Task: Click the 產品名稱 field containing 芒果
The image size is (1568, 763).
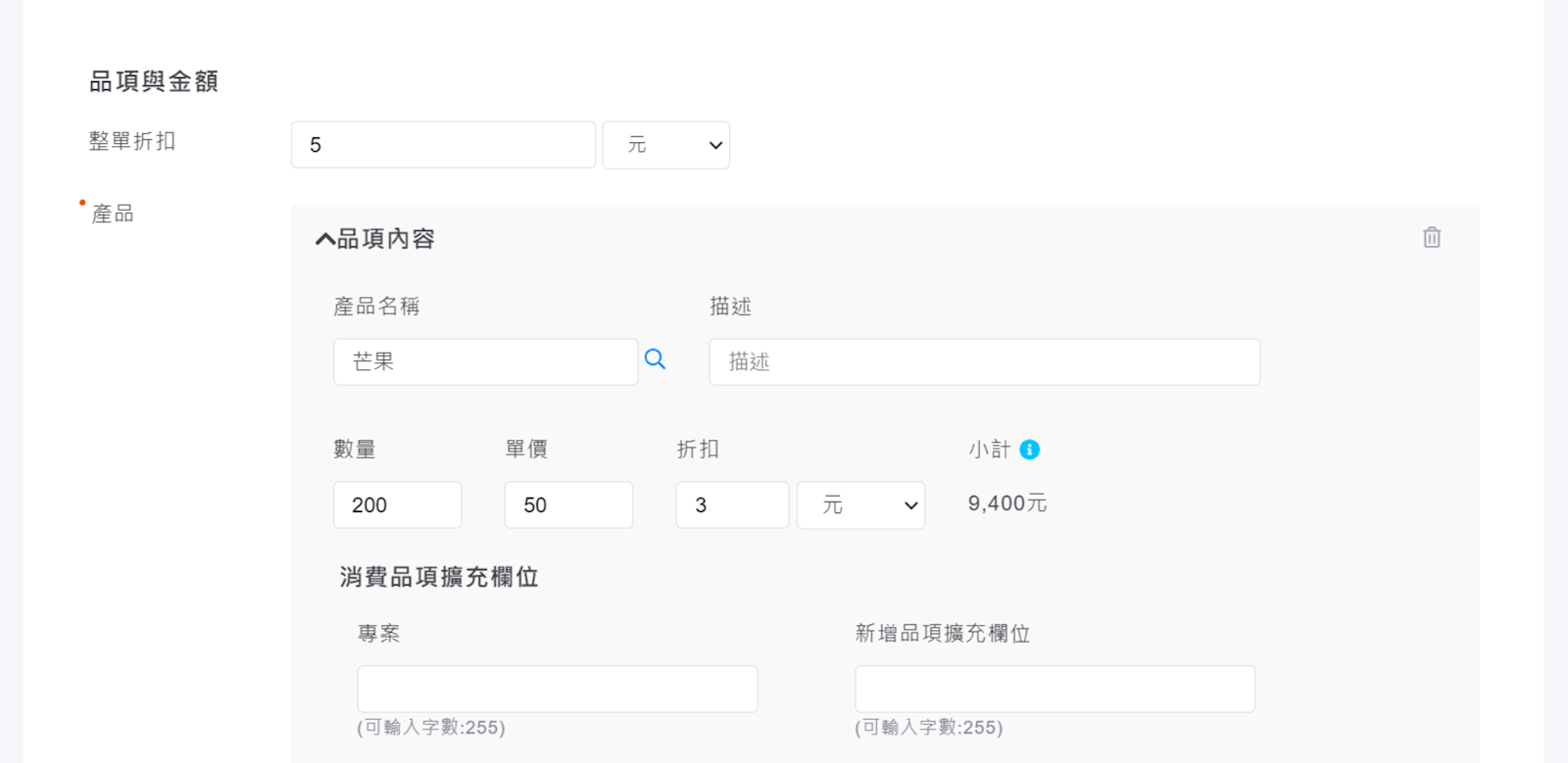Action: (485, 362)
